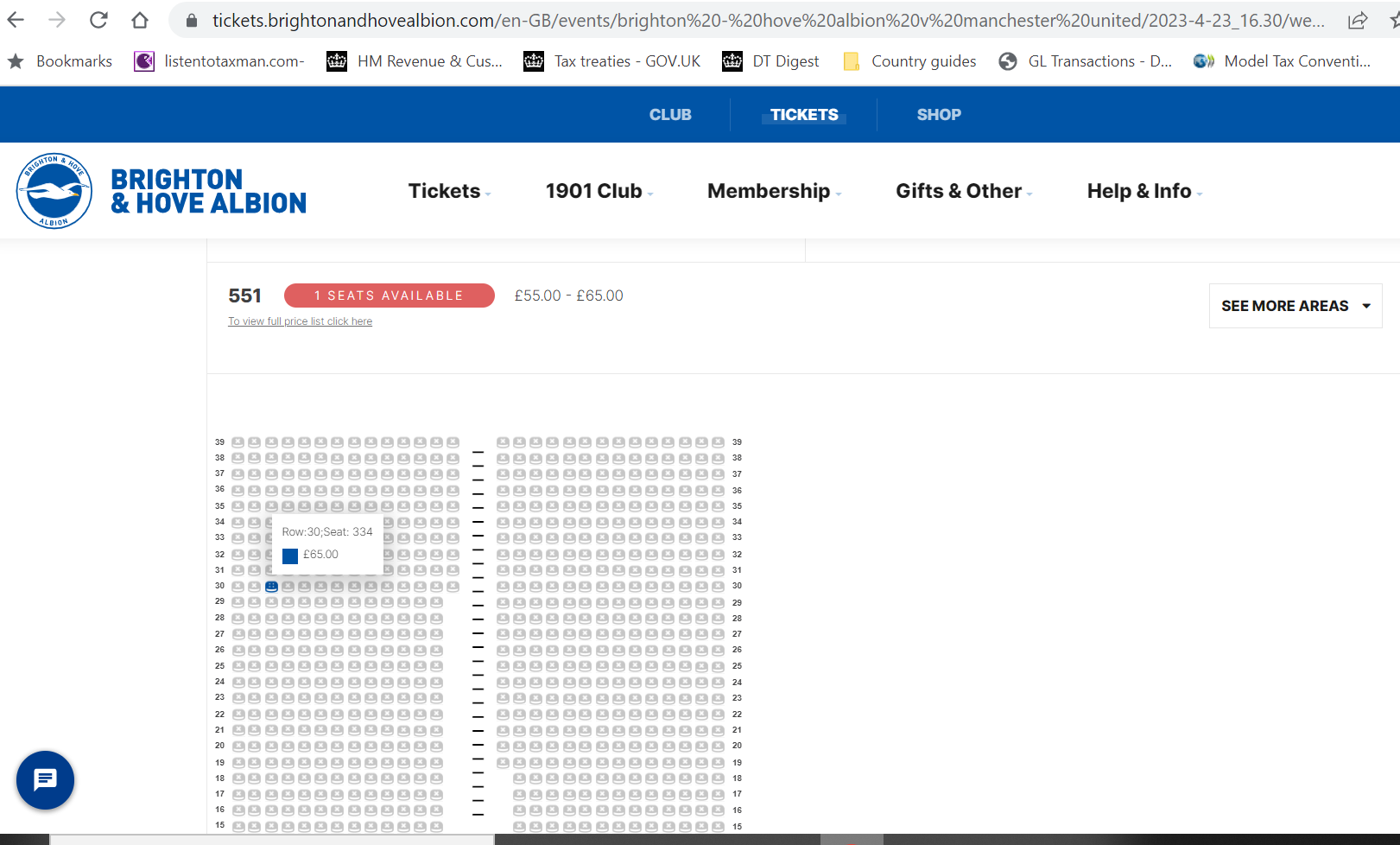Click Brighton & Hove Albion wordmark
Viewport: 1400px width, 845px height.
[208, 191]
